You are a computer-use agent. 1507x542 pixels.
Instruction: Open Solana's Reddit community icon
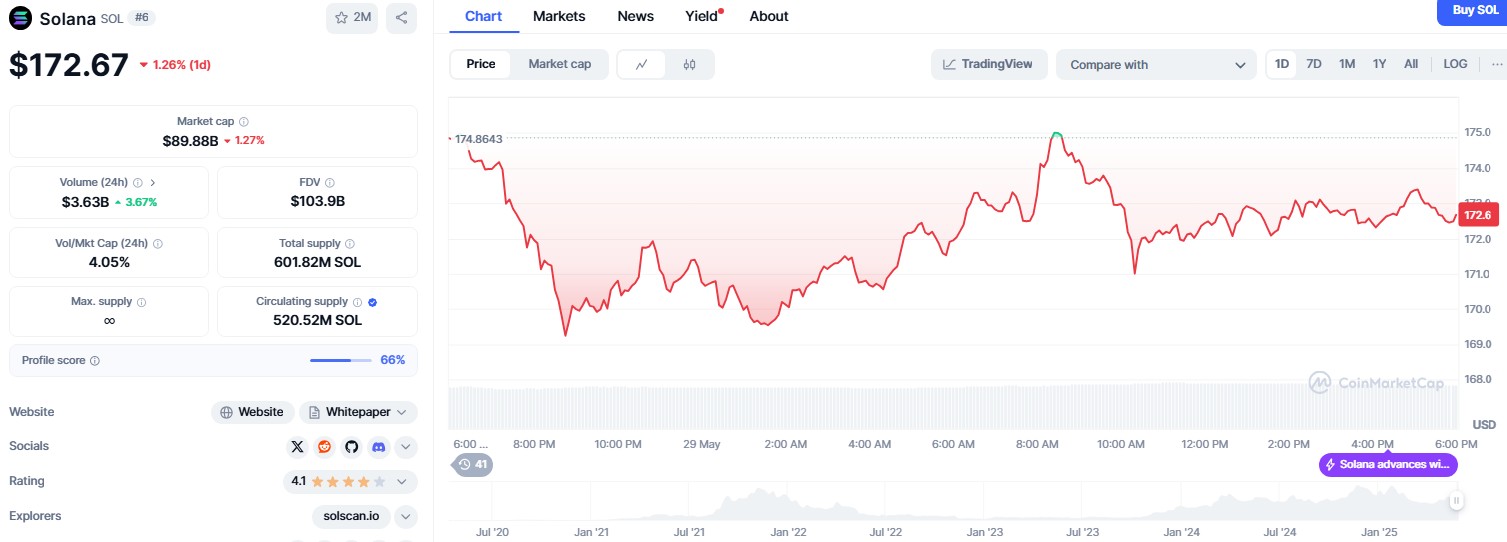[324, 447]
